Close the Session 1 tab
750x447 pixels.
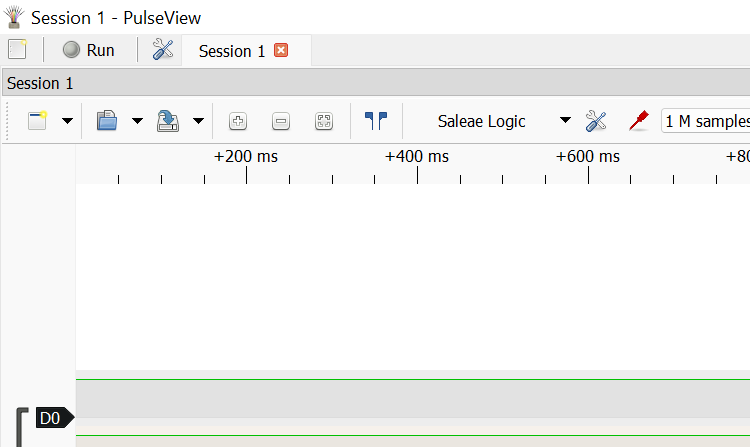click(x=281, y=50)
